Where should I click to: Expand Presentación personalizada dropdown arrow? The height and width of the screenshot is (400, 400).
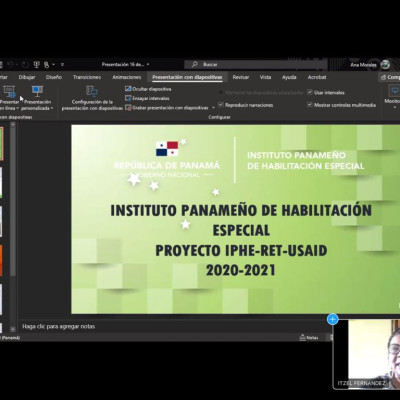click(x=52, y=108)
